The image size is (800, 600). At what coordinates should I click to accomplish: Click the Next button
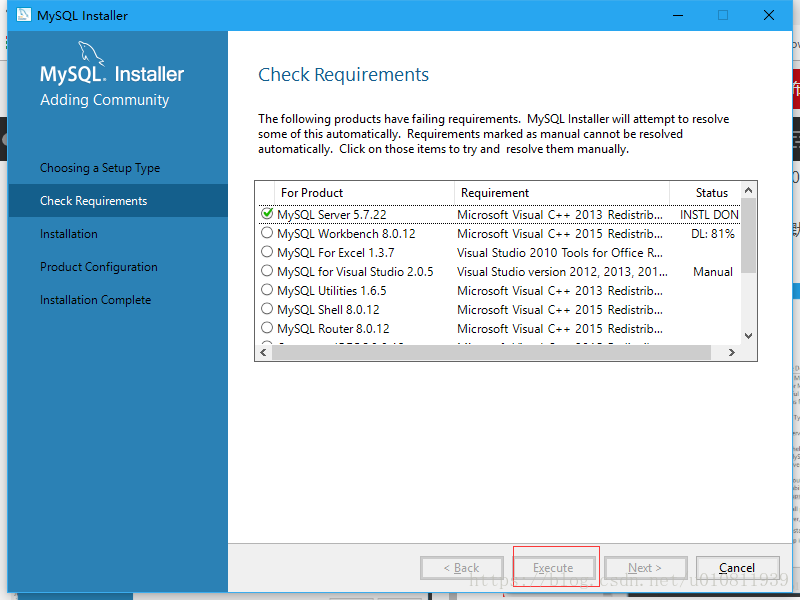pyautogui.click(x=645, y=568)
